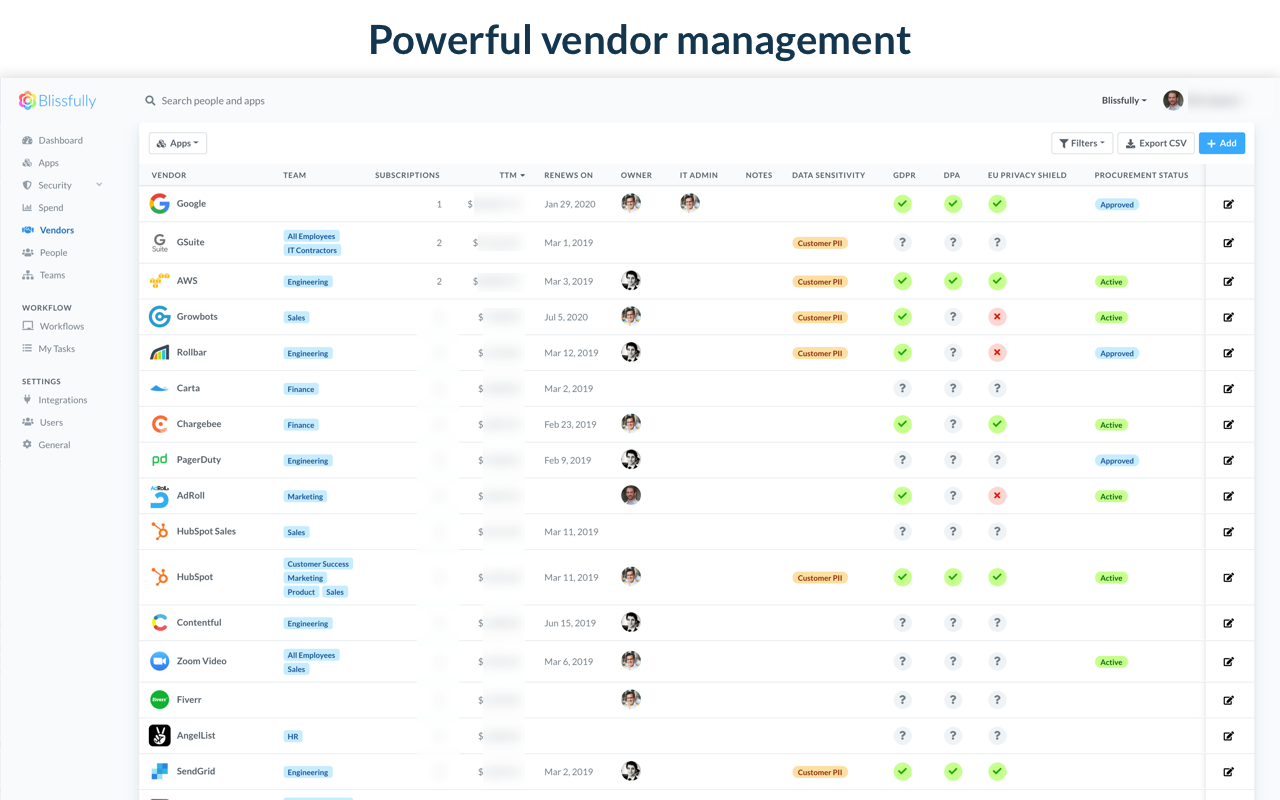Sort by Procurement Status column header

[1141, 175]
